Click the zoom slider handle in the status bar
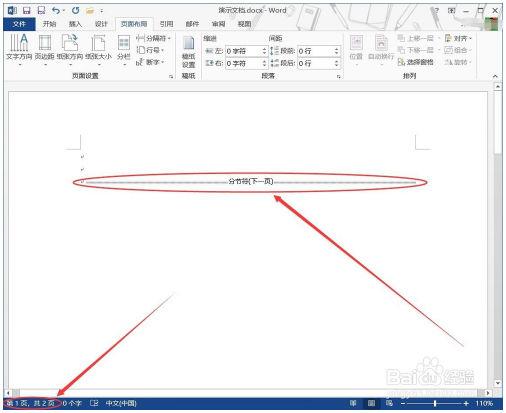This screenshot has height=413, width=506. pos(435,403)
